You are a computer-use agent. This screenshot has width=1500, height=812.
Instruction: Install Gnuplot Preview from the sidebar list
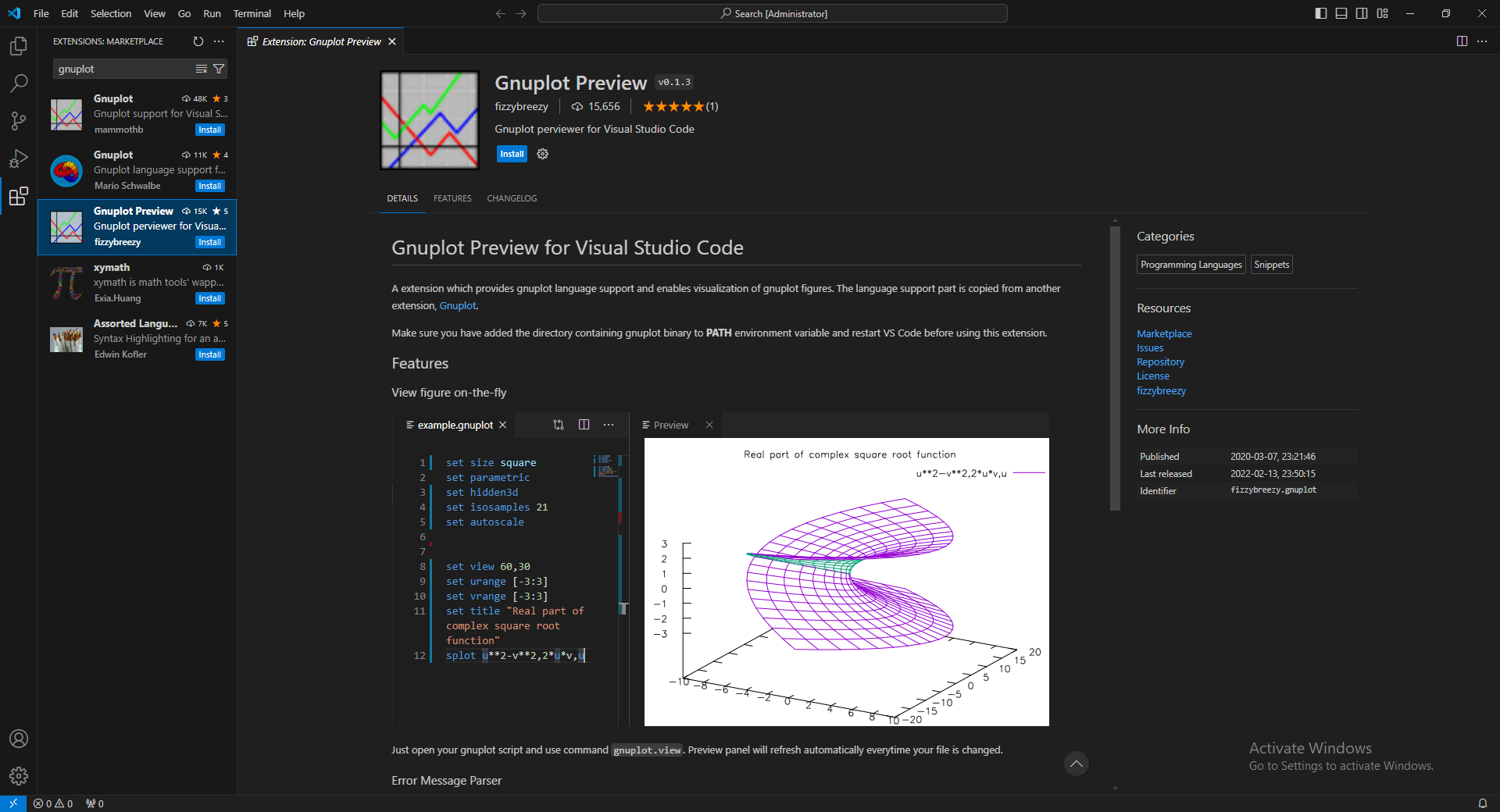[209, 242]
